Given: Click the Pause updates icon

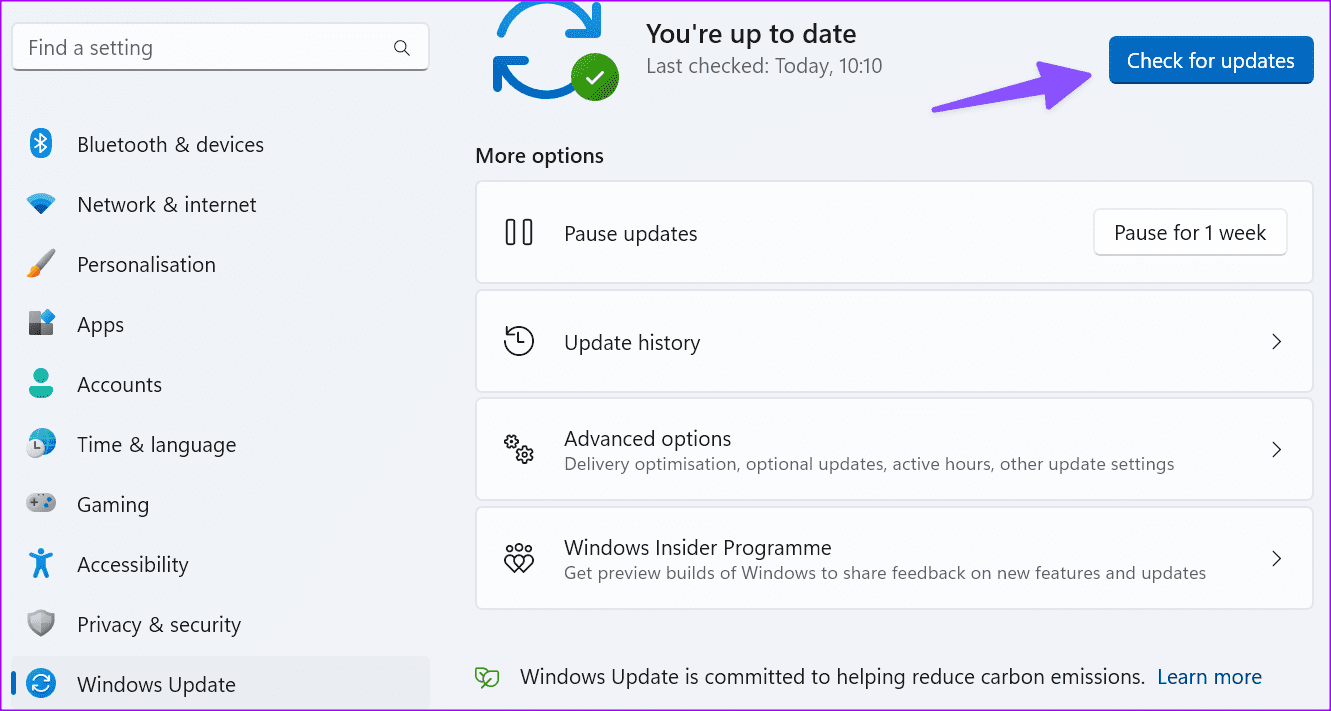Looking at the screenshot, I should click(x=519, y=231).
